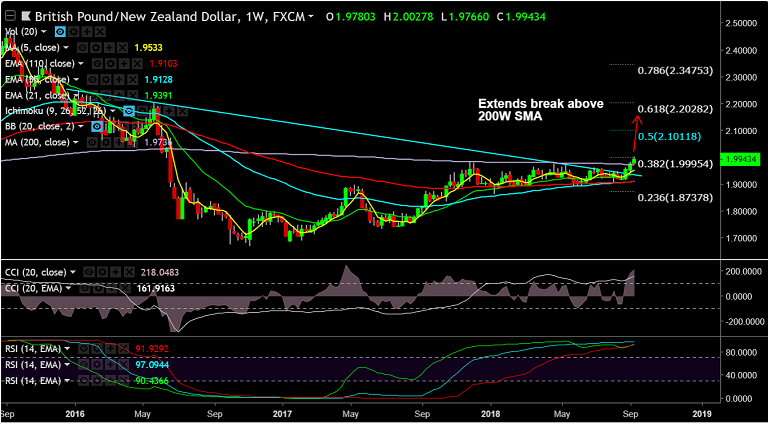
Task: Click the Fibonacci 0.618(2.20282) level label
Action: [x=675, y=108]
